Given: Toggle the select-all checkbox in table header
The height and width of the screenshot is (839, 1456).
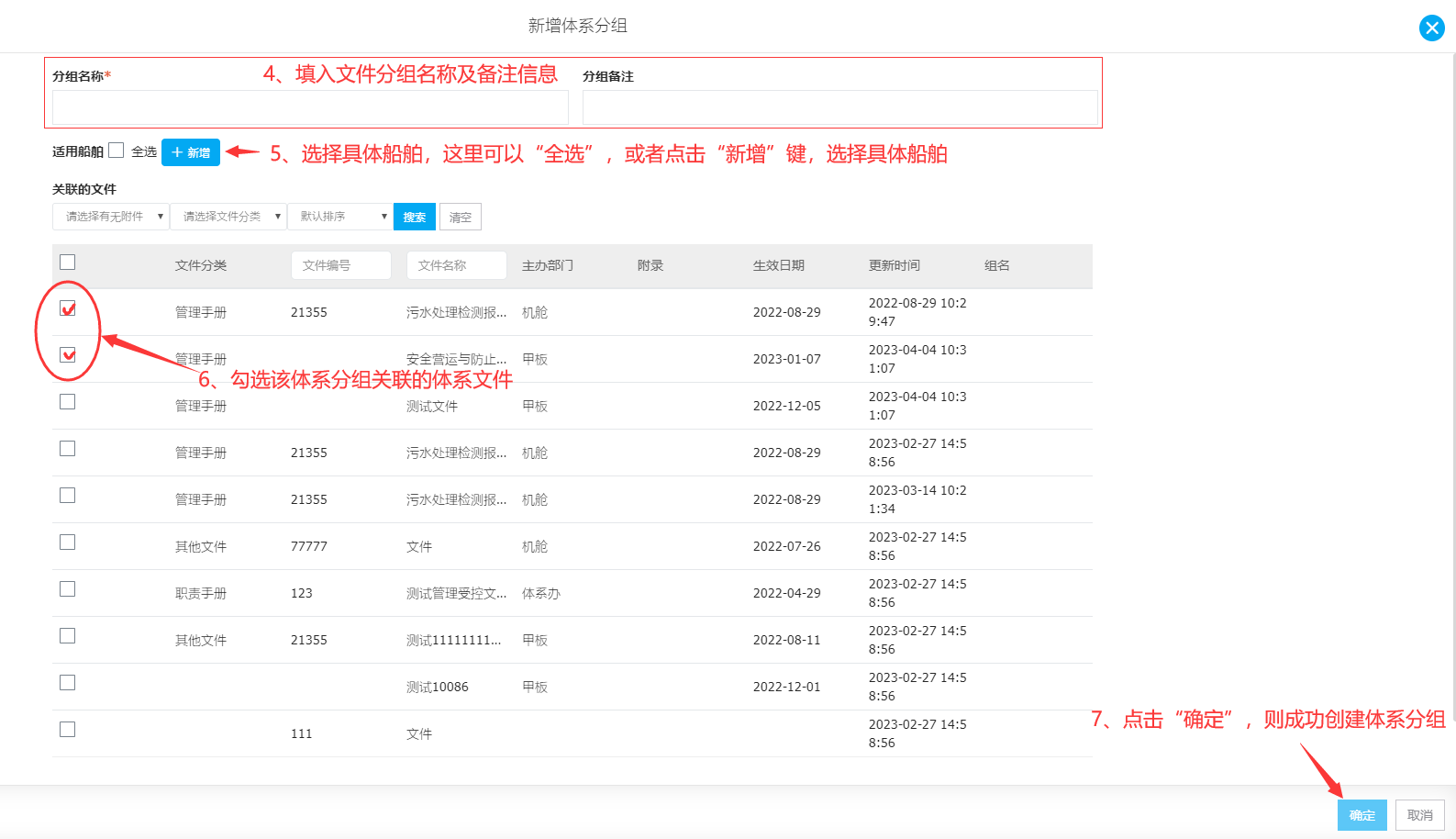Looking at the screenshot, I should 67,263.
